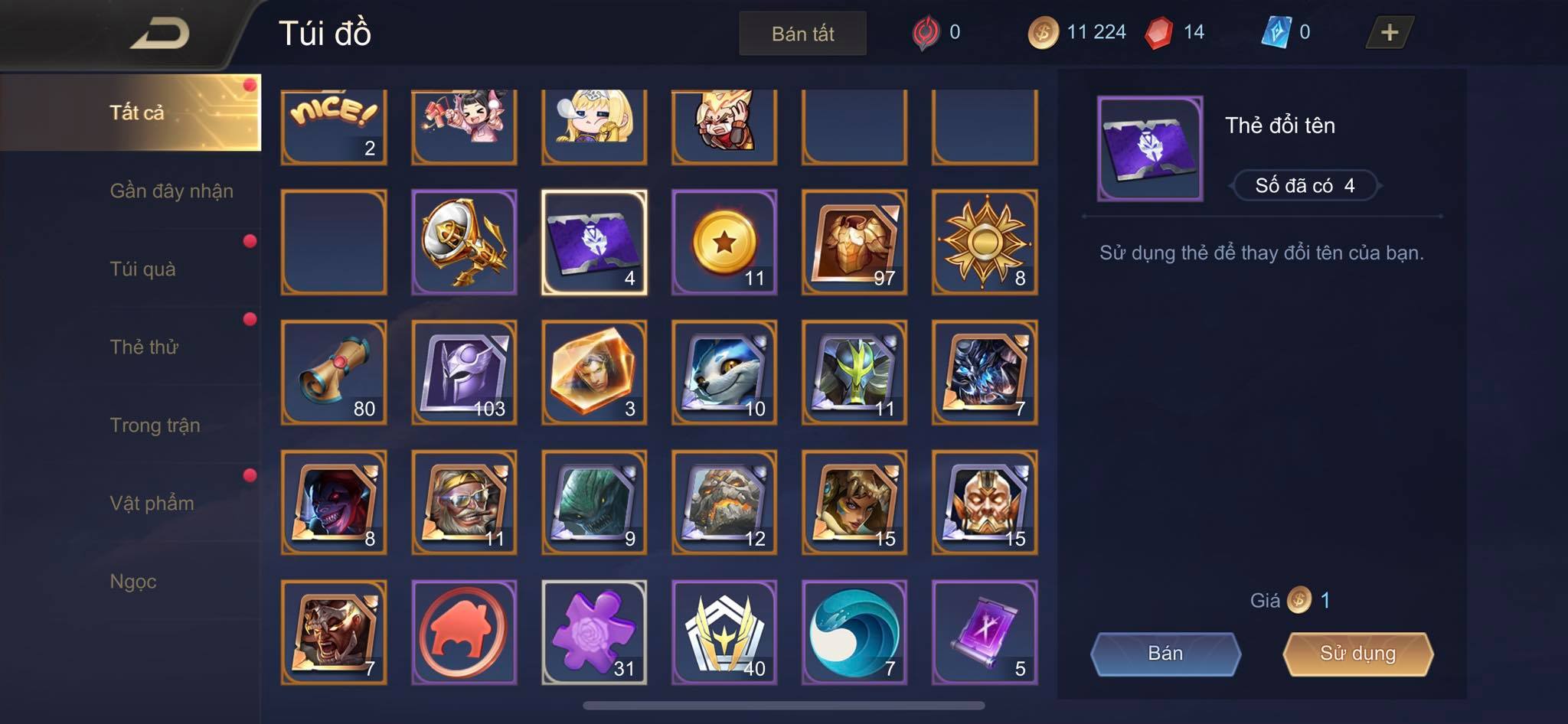Switch to Gần đây nhận tab
1568x724 pixels.
(171, 191)
